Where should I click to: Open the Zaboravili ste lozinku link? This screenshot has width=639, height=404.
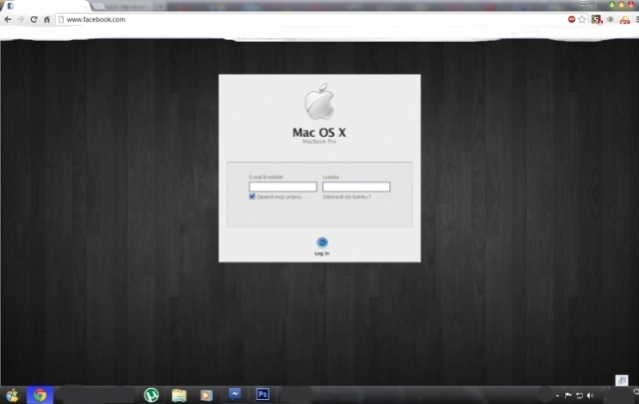coord(347,197)
